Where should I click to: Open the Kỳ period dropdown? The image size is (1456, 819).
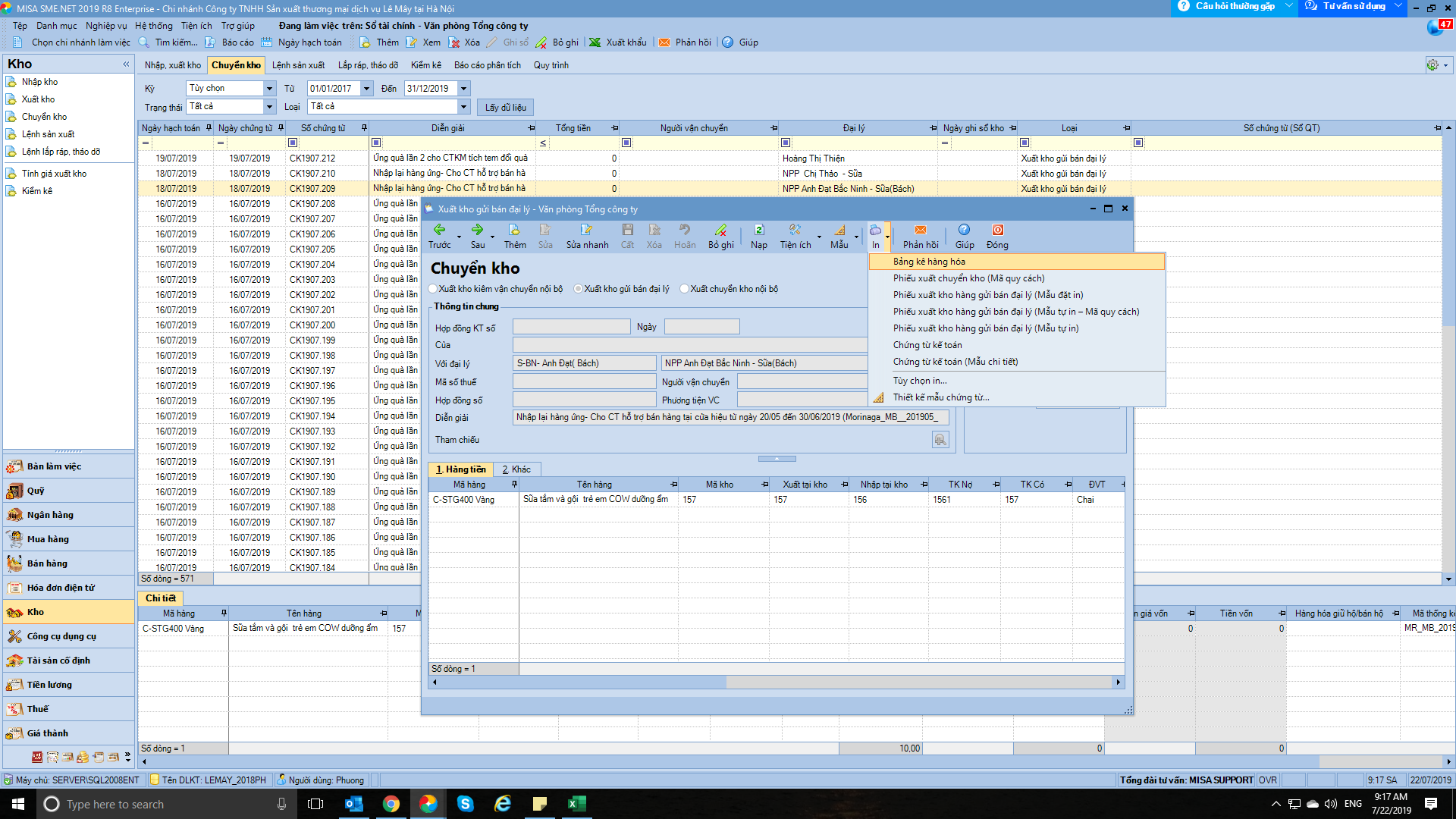click(x=269, y=89)
